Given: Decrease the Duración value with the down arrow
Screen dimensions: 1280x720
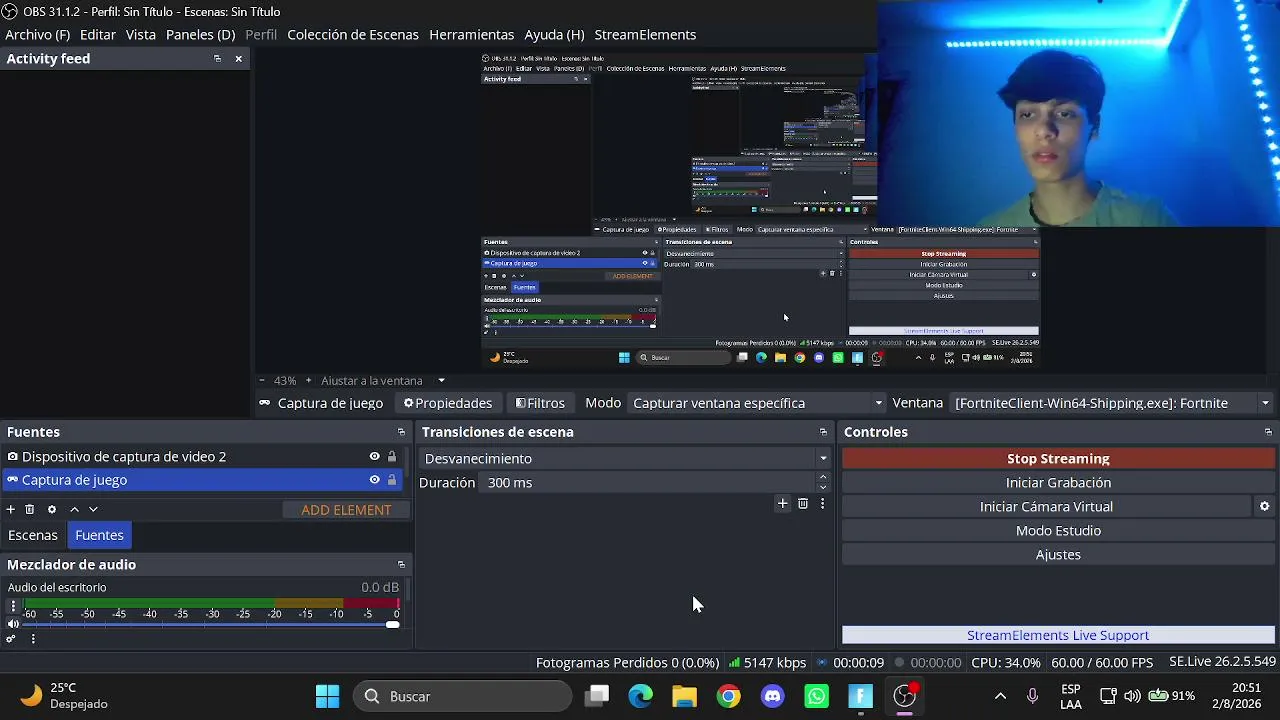Looking at the screenshot, I should pos(823,488).
